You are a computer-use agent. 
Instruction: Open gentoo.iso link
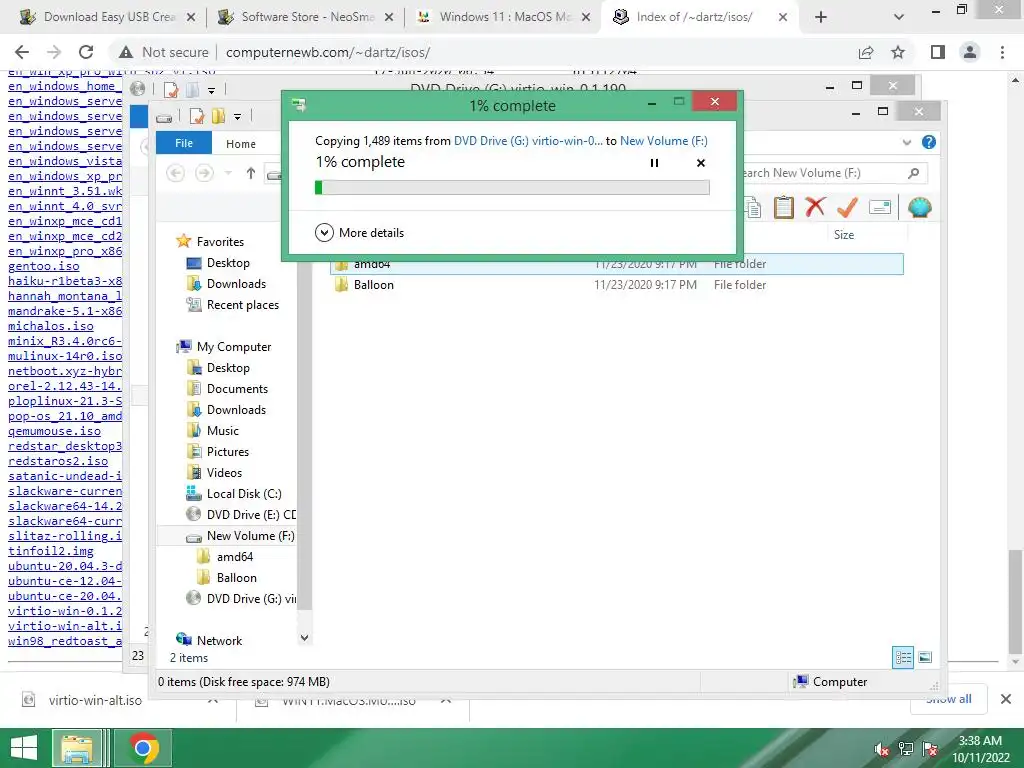44,266
